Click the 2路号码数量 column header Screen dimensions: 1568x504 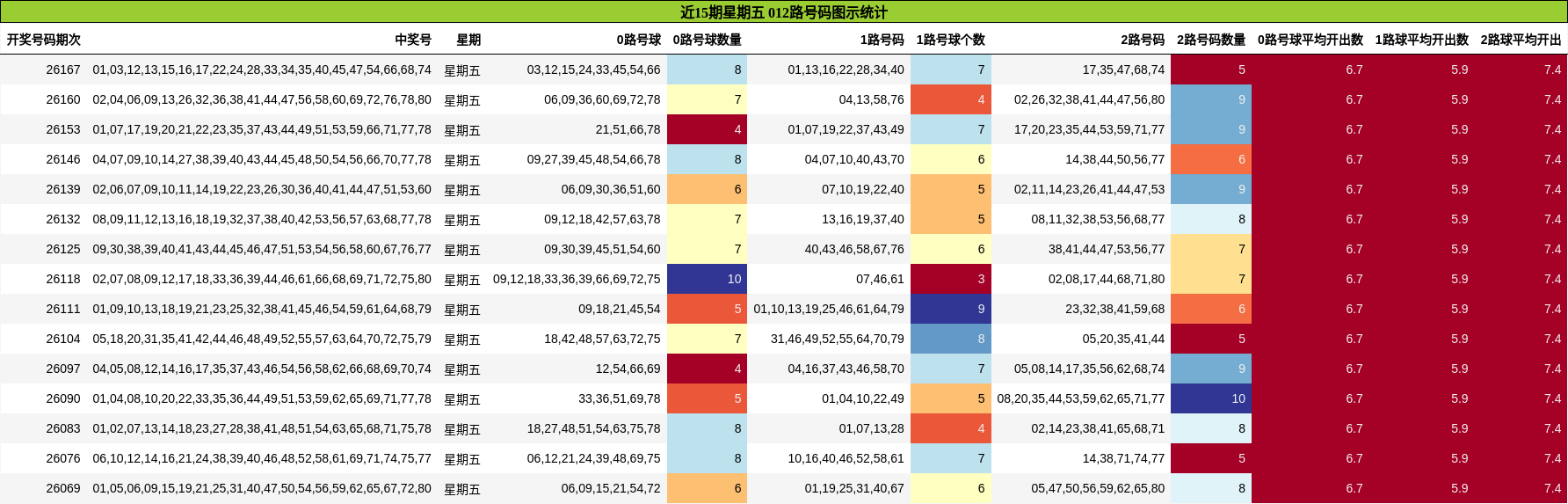tap(1211, 40)
